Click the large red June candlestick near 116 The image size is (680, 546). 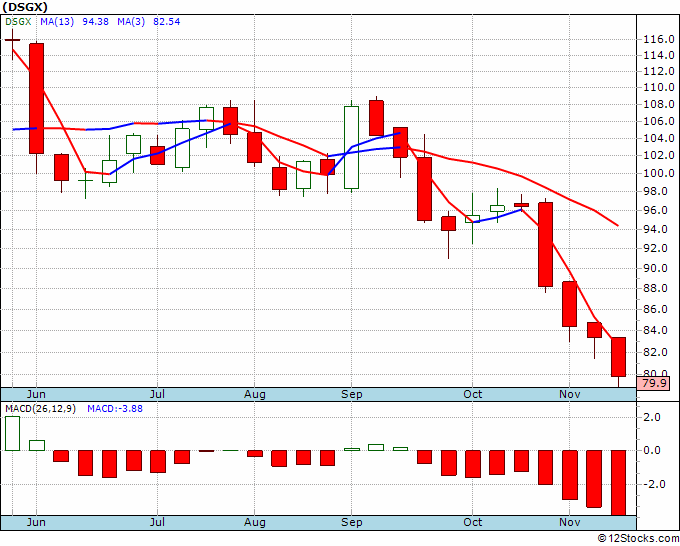pyautogui.click(x=36, y=98)
